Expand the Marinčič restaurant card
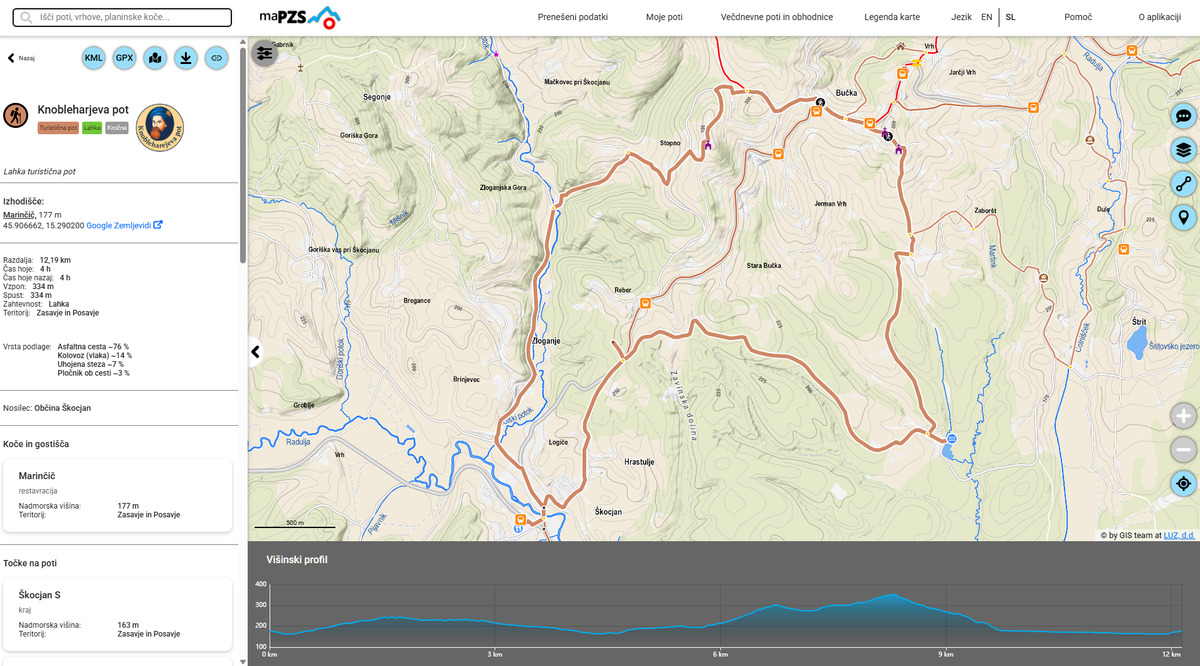 [118, 495]
